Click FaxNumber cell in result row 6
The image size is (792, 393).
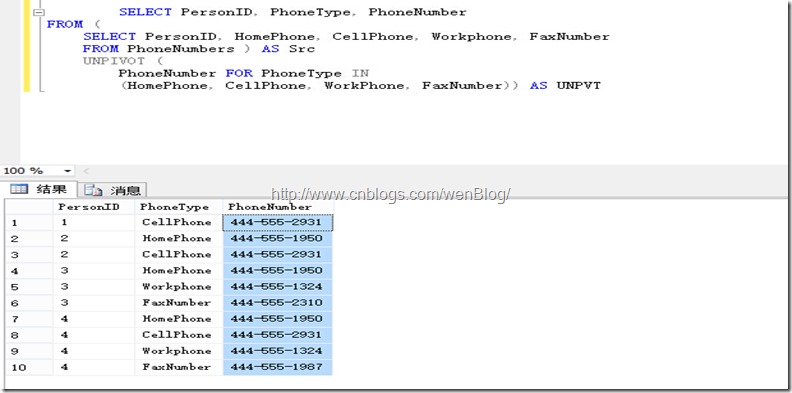178,303
